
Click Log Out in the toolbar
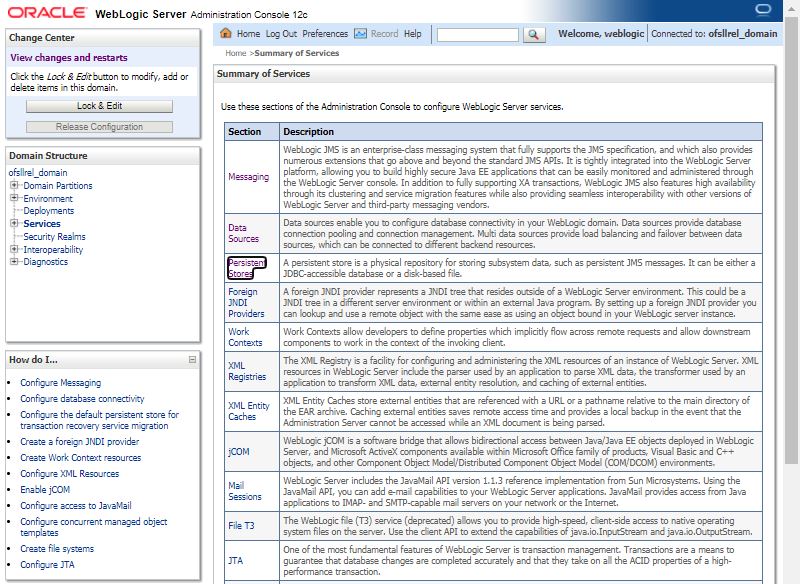281,34
